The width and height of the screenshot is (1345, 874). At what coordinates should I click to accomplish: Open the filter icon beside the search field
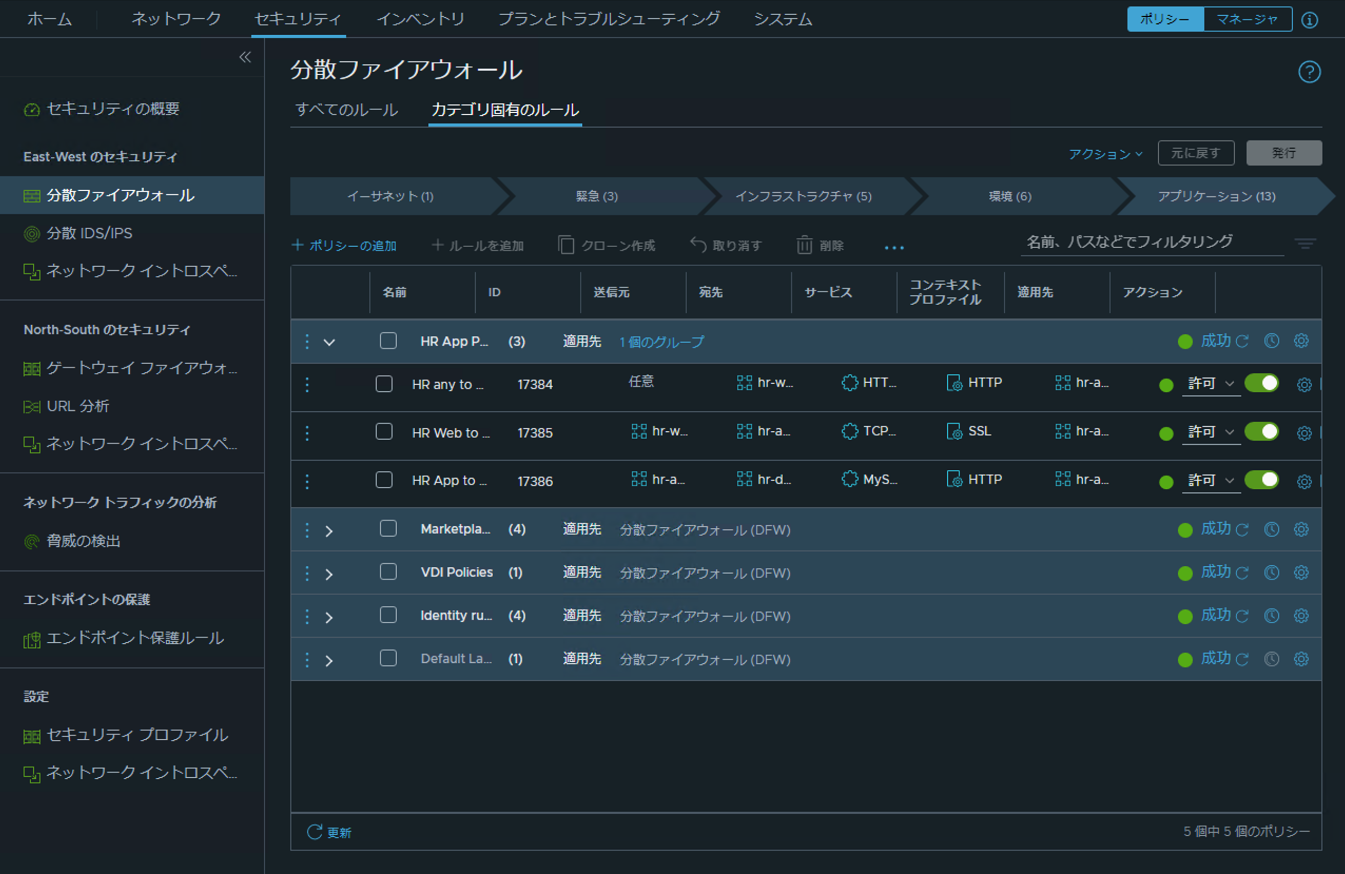tap(1305, 243)
